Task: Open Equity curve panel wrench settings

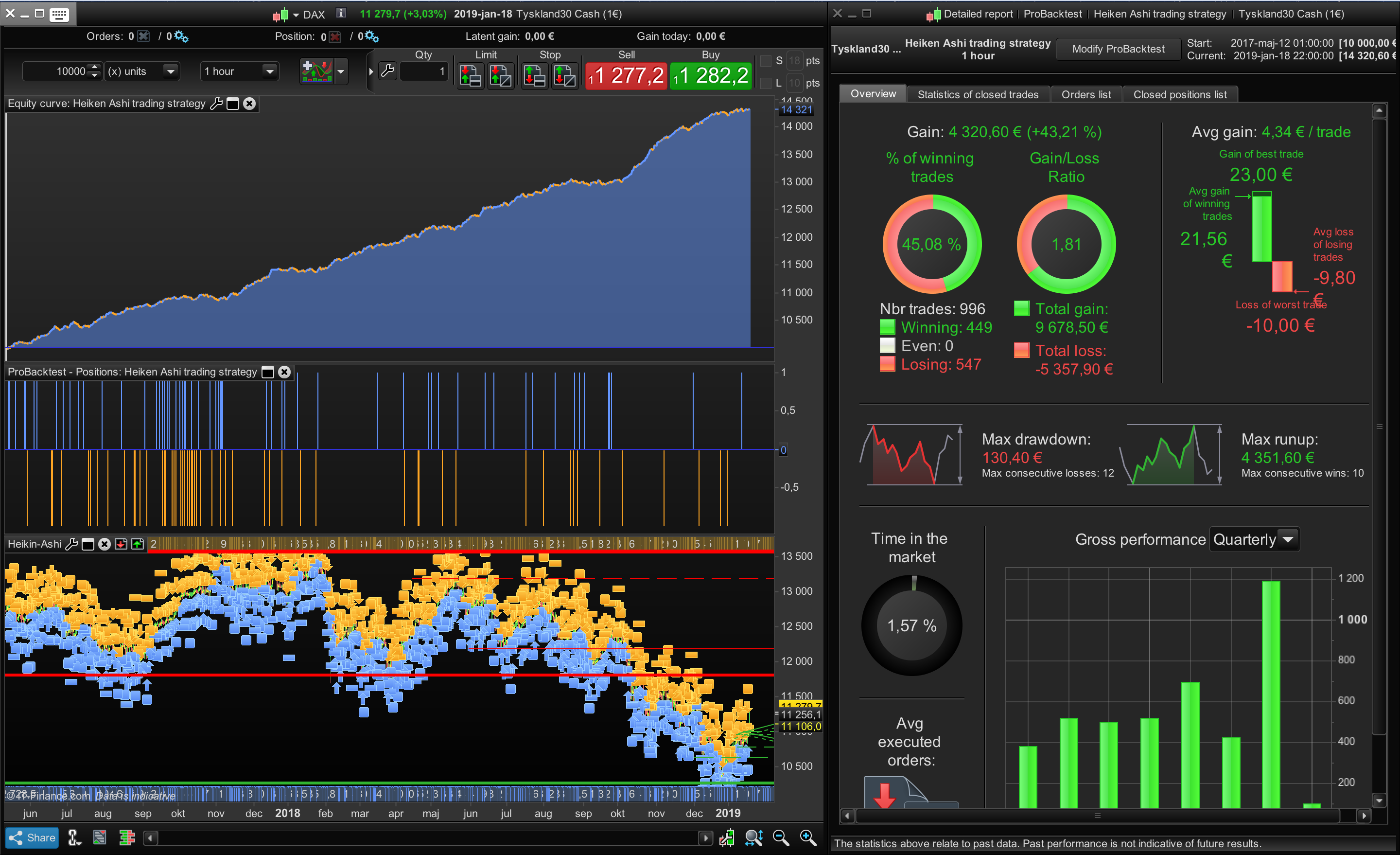Action: click(216, 104)
